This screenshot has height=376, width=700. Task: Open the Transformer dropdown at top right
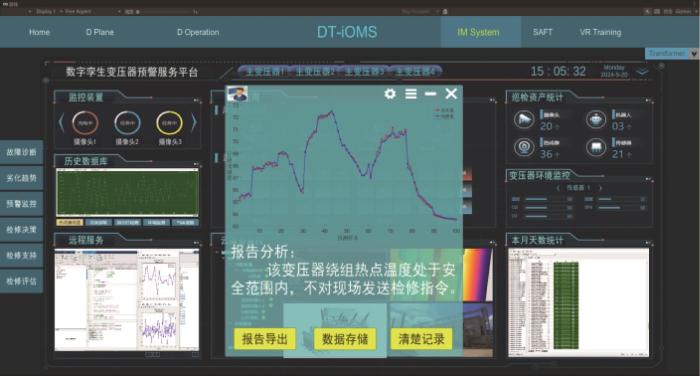[671, 53]
